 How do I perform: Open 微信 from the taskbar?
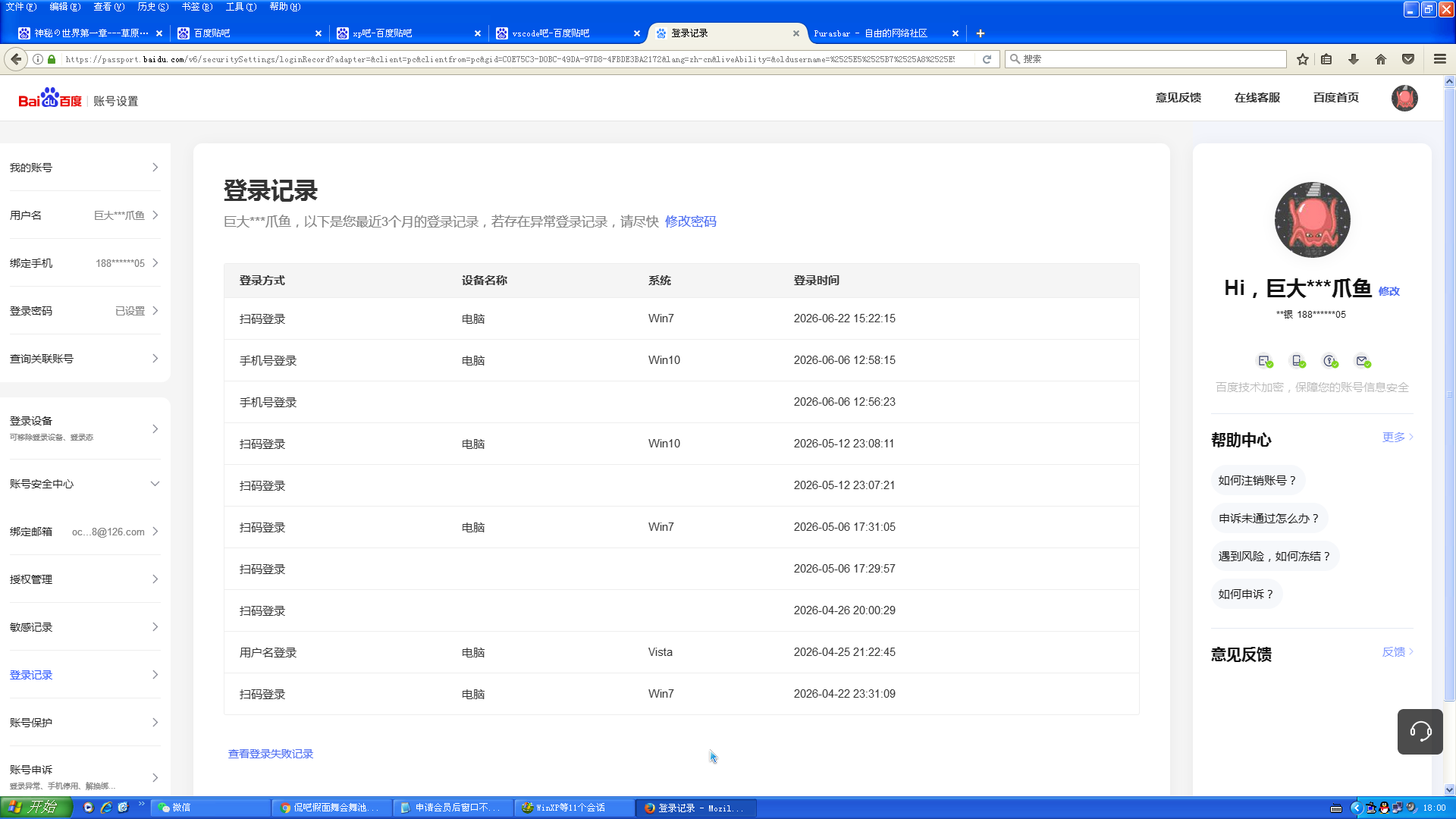(x=212, y=808)
